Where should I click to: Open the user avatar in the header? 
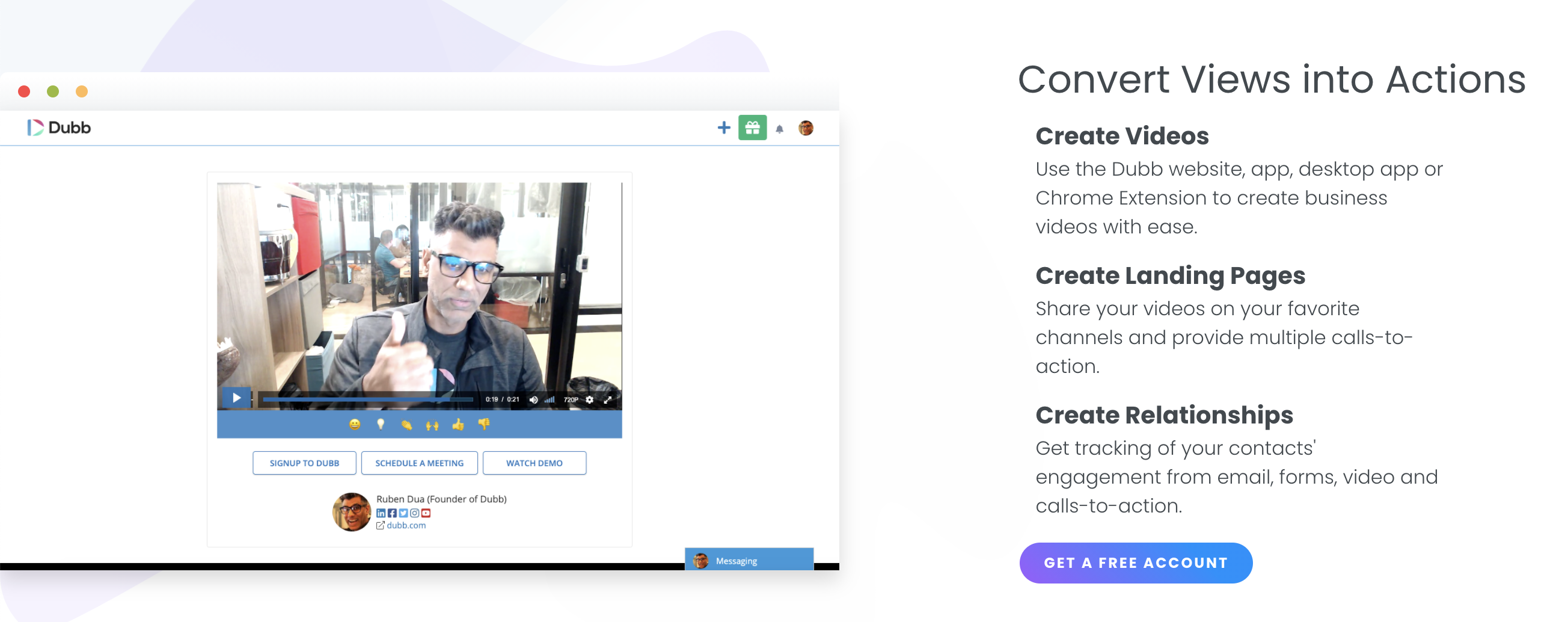pyautogui.click(x=806, y=128)
